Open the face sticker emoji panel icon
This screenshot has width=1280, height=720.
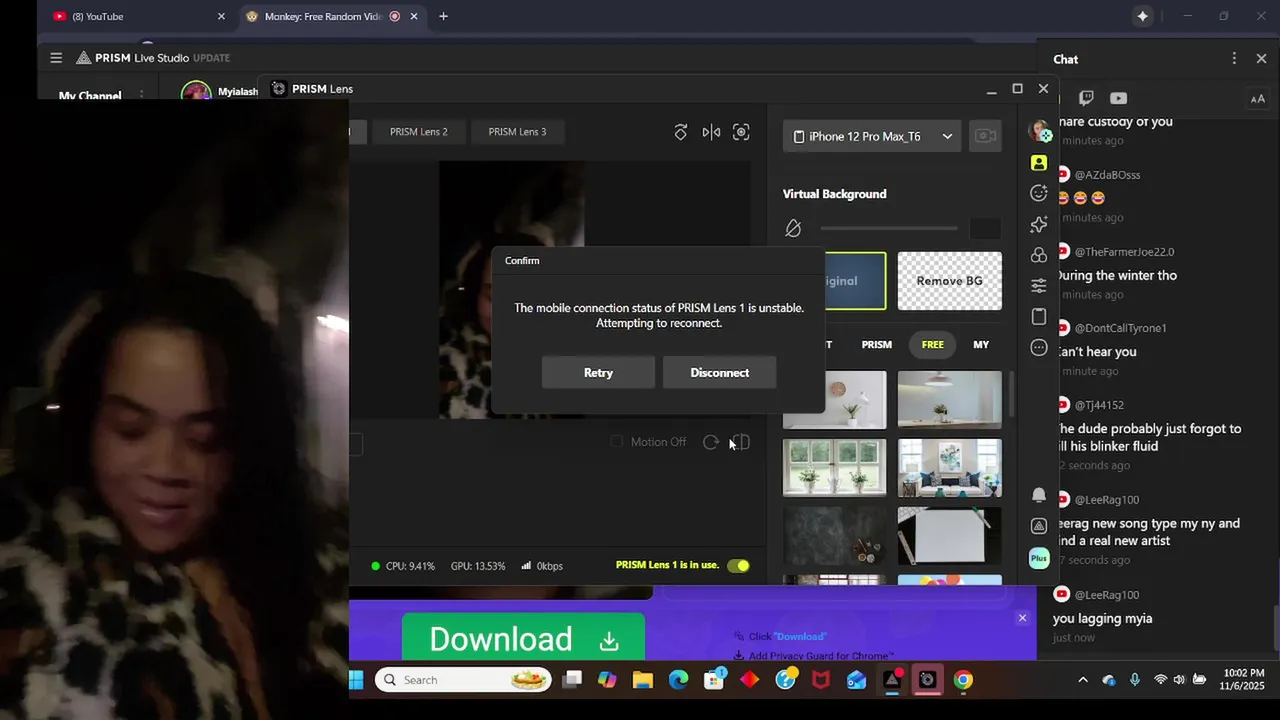(1039, 193)
